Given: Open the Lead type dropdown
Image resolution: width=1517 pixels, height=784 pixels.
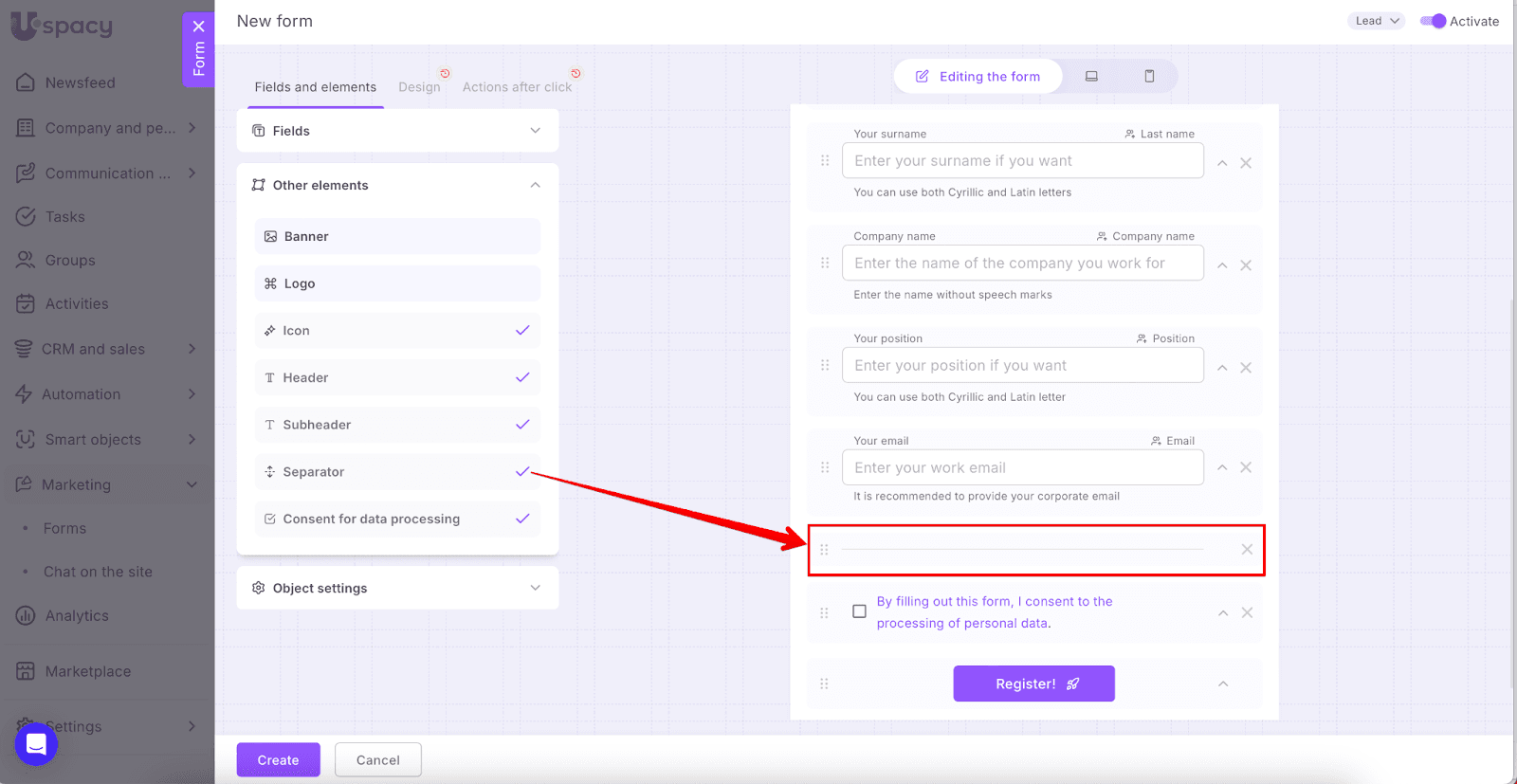Looking at the screenshot, I should [x=1376, y=21].
